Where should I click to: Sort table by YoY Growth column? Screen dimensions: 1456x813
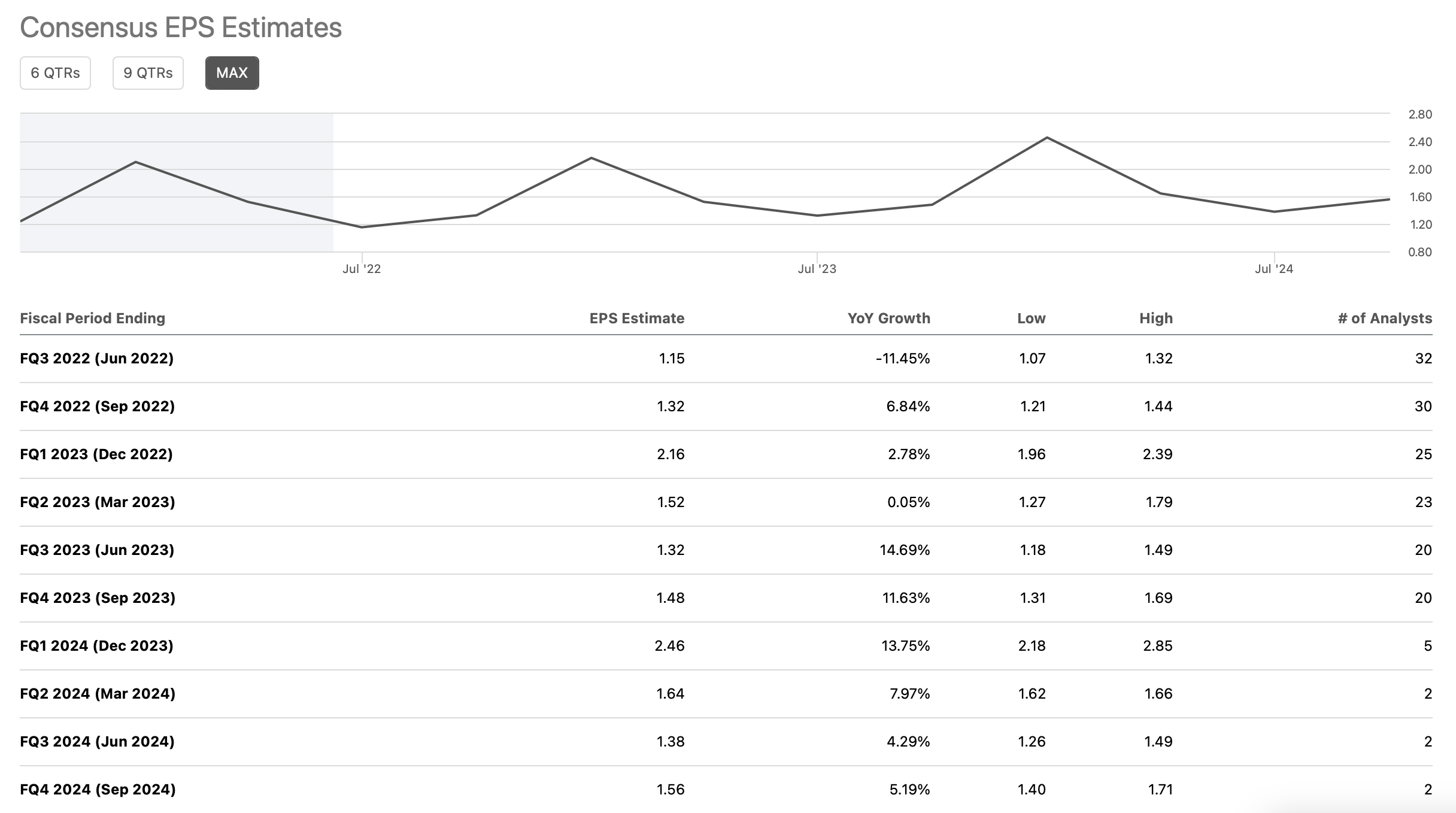point(888,318)
